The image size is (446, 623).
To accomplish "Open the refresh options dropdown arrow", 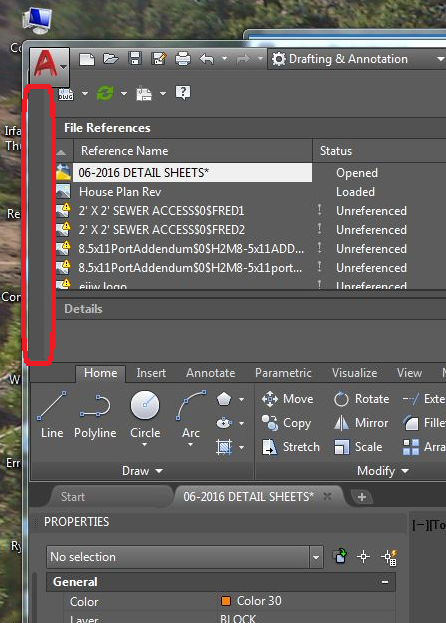I will point(124,94).
